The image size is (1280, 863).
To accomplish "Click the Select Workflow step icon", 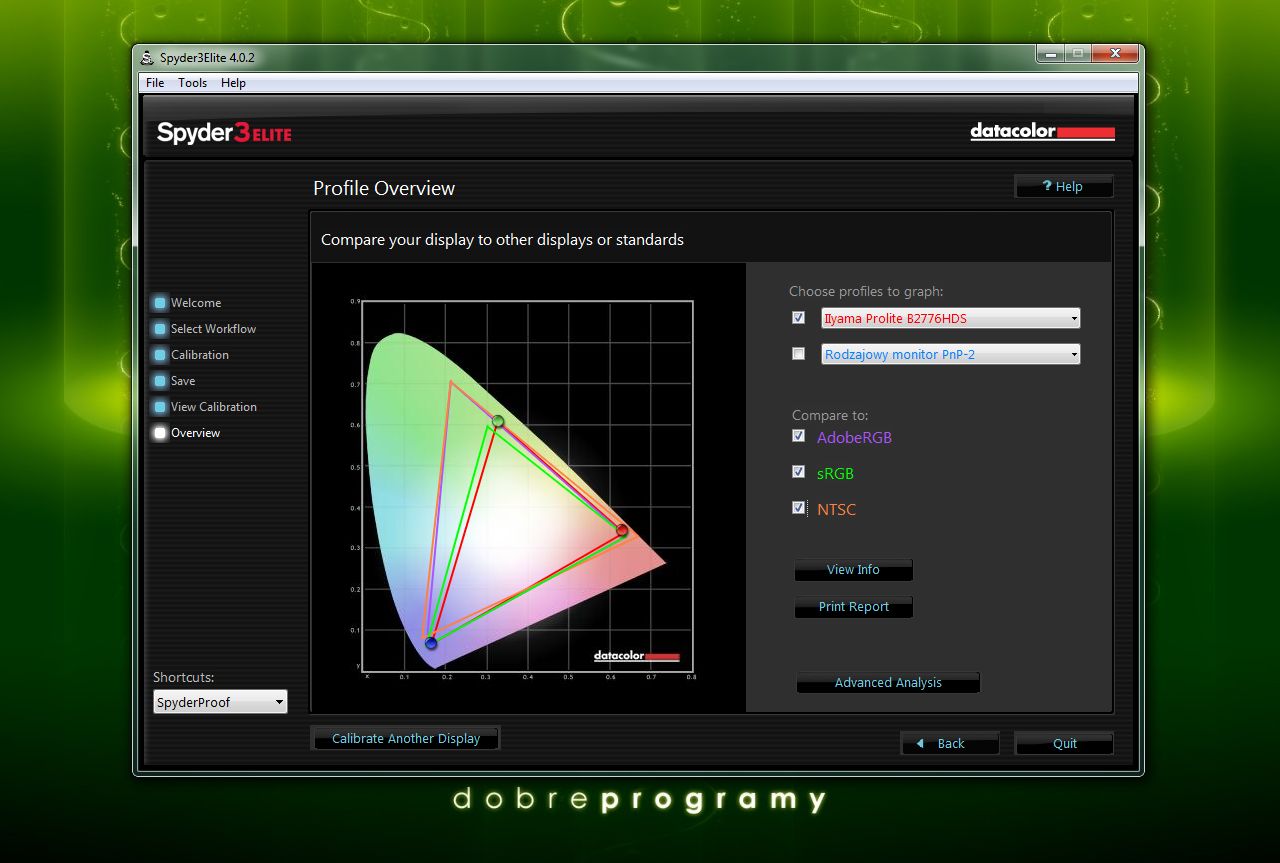I will pyautogui.click(x=160, y=329).
